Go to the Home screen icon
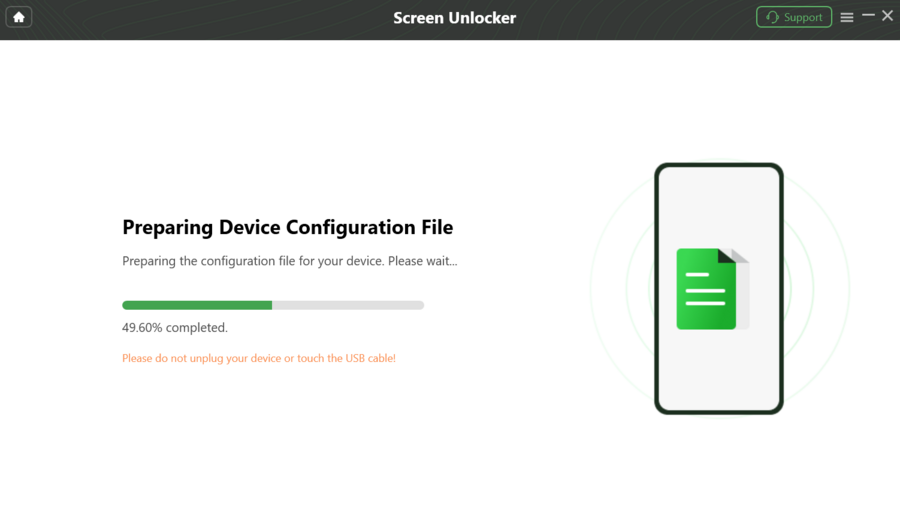 (x=18, y=17)
